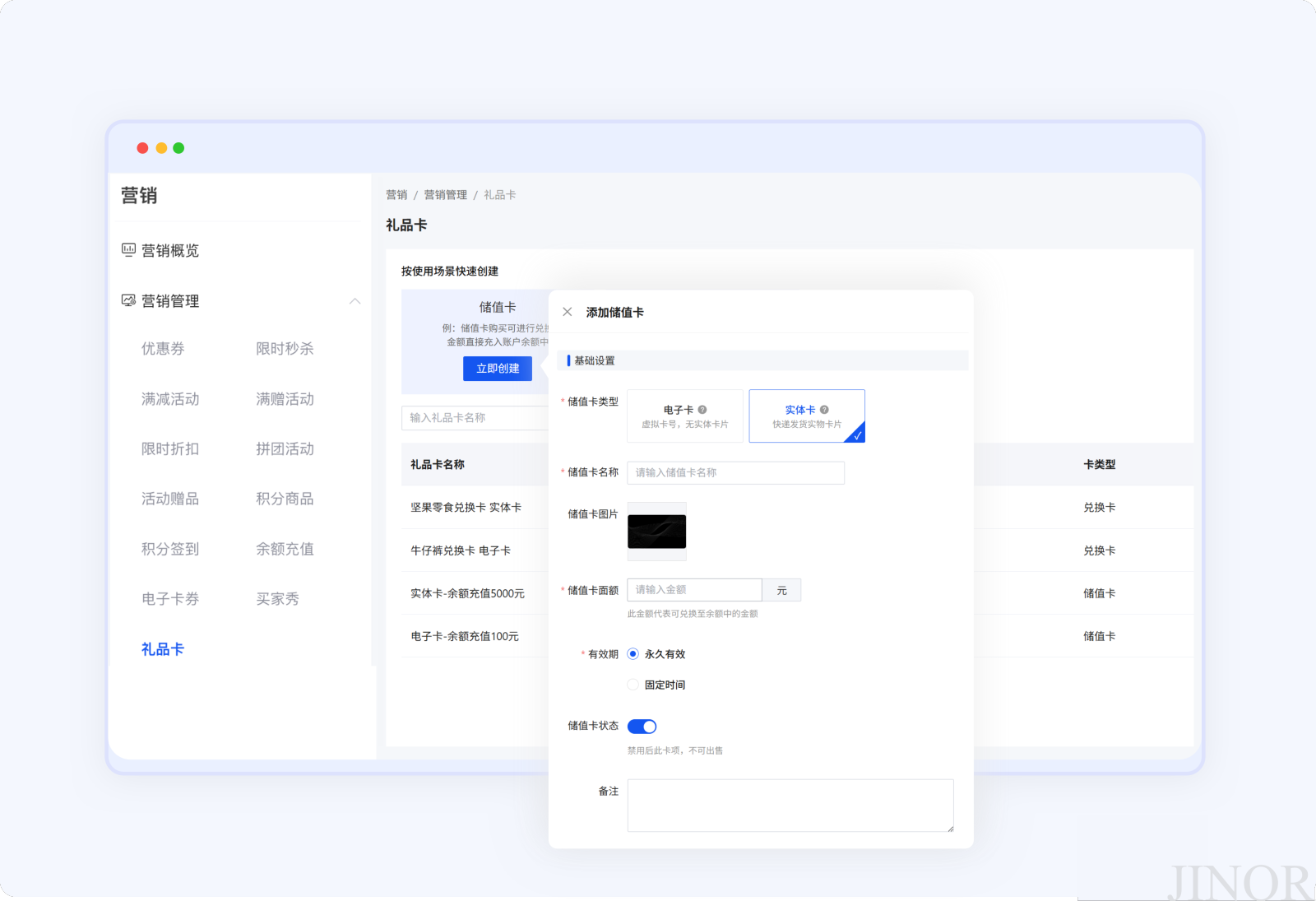Screen dimensions: 1316x901
Task: Click the 营销 breadcrumb link
Action: point(396,195)
